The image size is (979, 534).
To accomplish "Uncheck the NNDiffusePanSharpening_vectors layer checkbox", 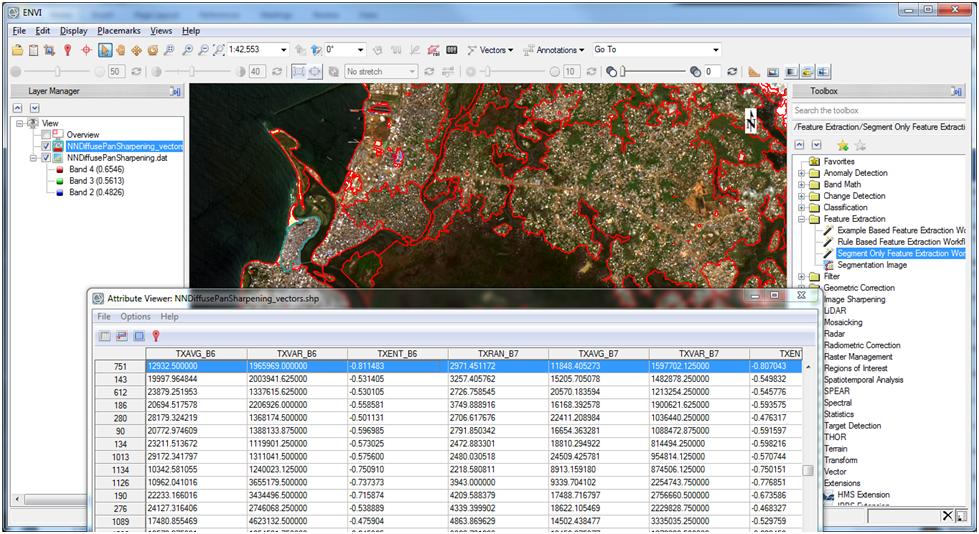I will click(45, 146).
